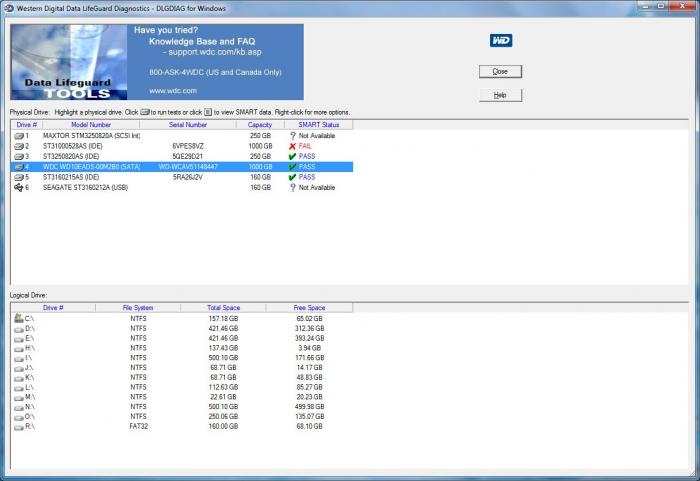Click the Close button
Viewport: 700px width, 481px height.
tap(500, 71)
